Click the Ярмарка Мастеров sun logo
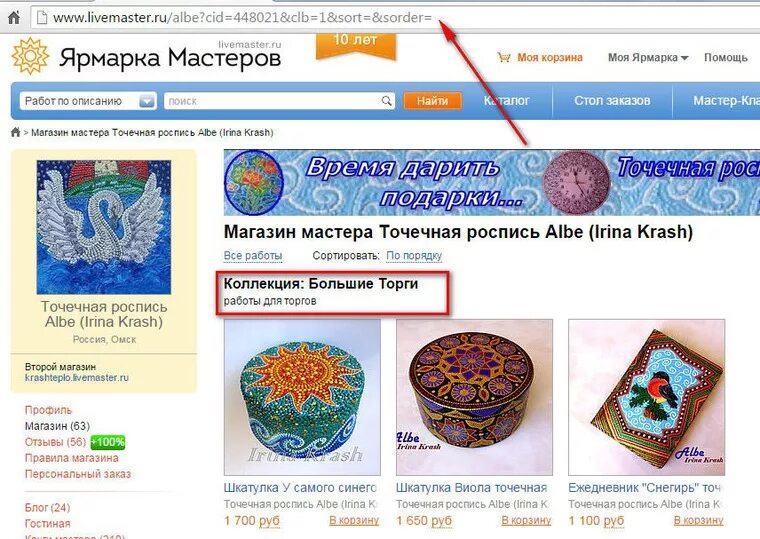The image size is (760, 539). (x=30, y=56)
